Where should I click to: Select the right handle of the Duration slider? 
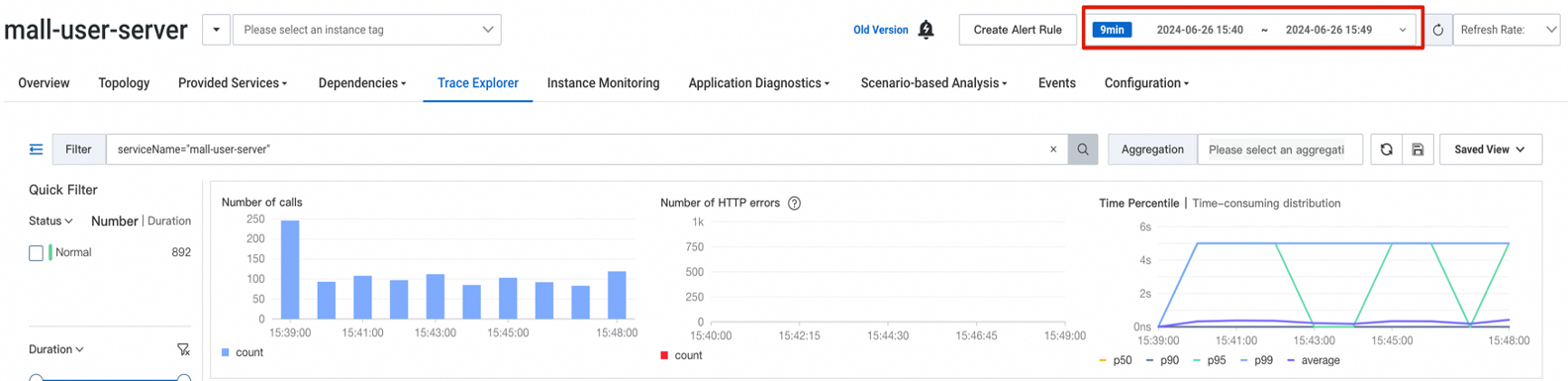[183, 378]
